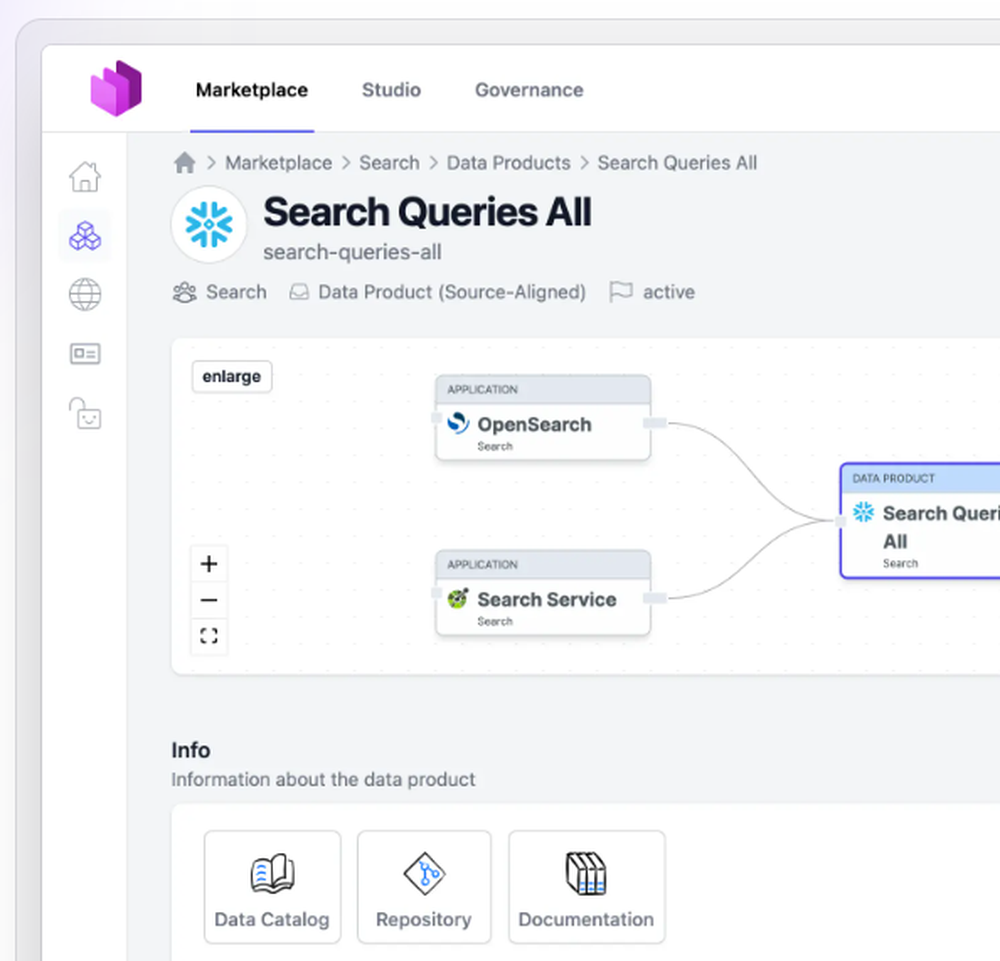
Task: Open the Data Catalog card
Action: pos(272,886)
